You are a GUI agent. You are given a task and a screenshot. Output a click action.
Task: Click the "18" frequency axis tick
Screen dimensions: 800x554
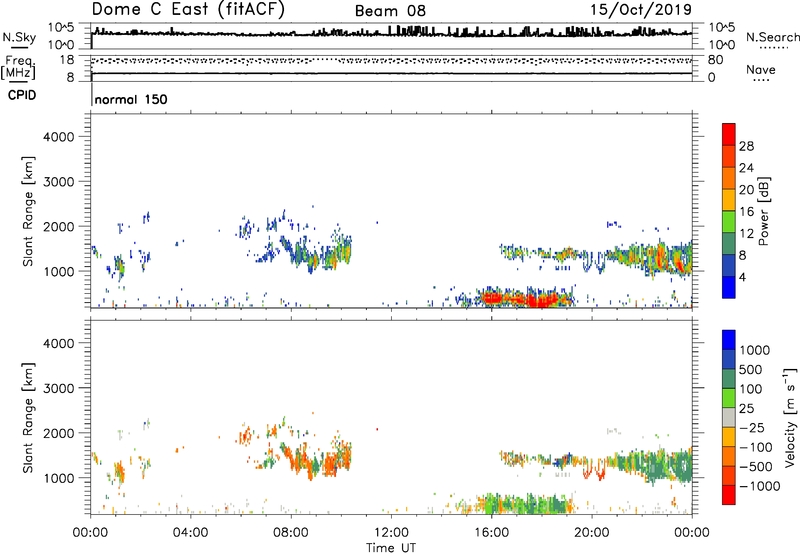pyautogui.click(x=67, y=60)
